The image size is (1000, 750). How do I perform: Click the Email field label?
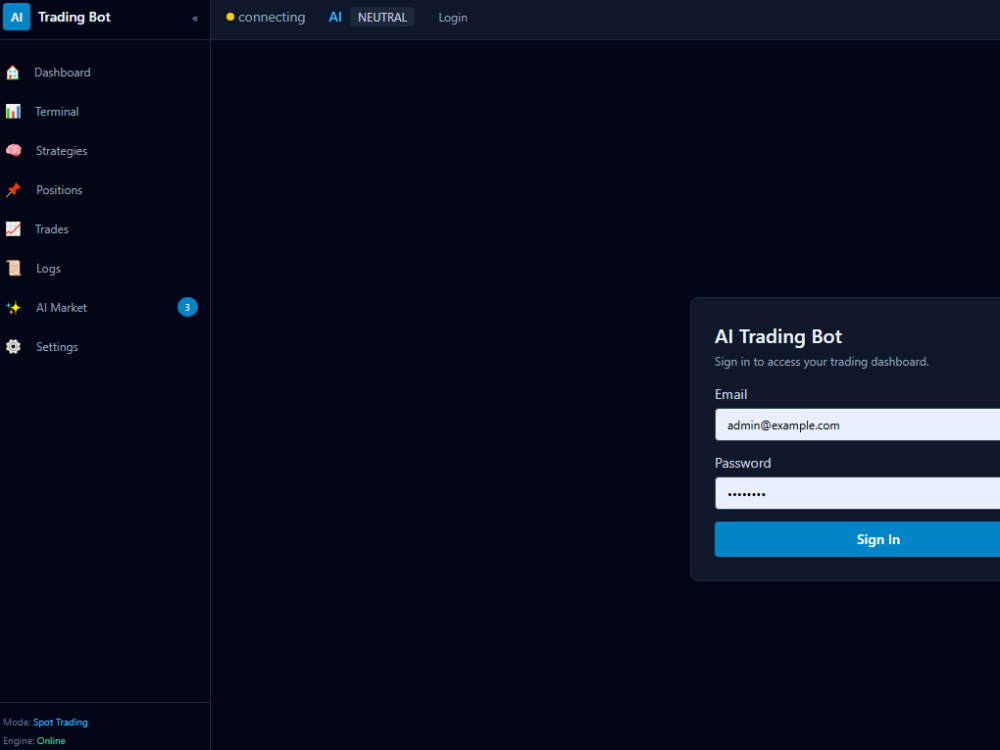(x=731, y=394)
